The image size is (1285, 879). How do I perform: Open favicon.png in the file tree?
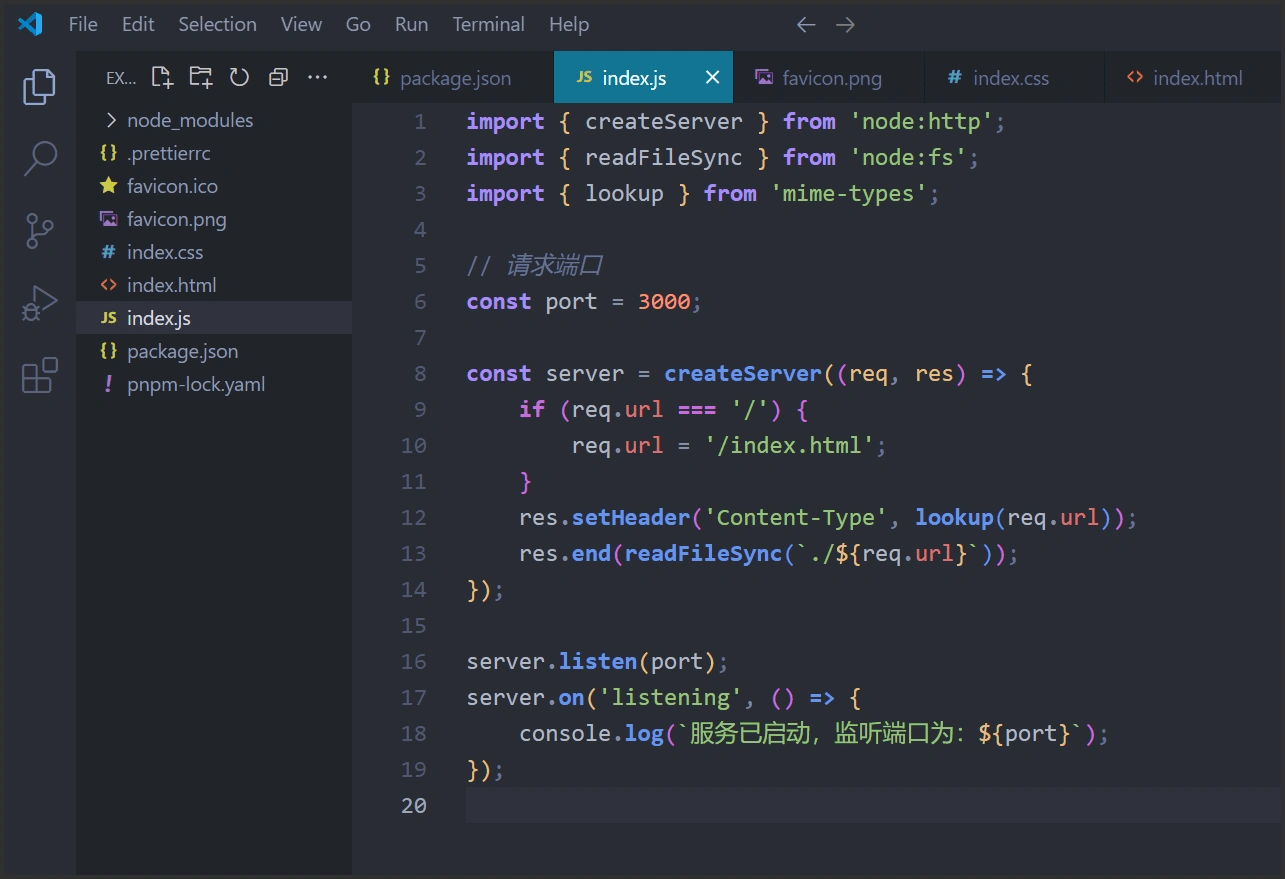point(214,219)
